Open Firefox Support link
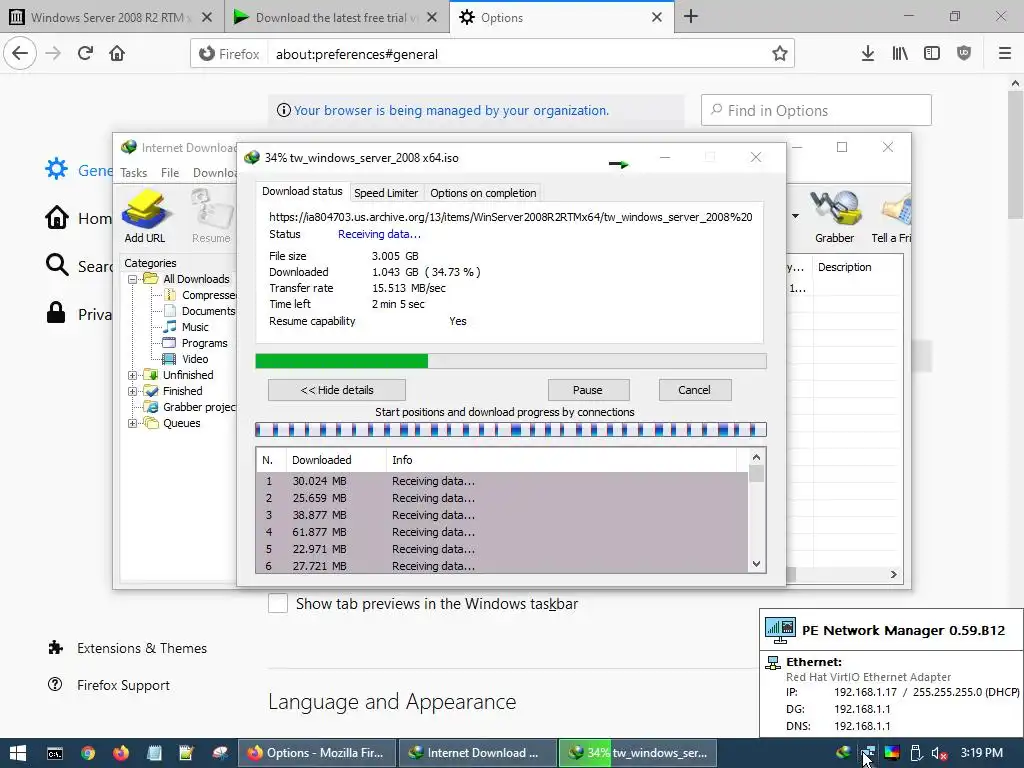Viewport: 1024px width, 768px height. click(123, 685)
